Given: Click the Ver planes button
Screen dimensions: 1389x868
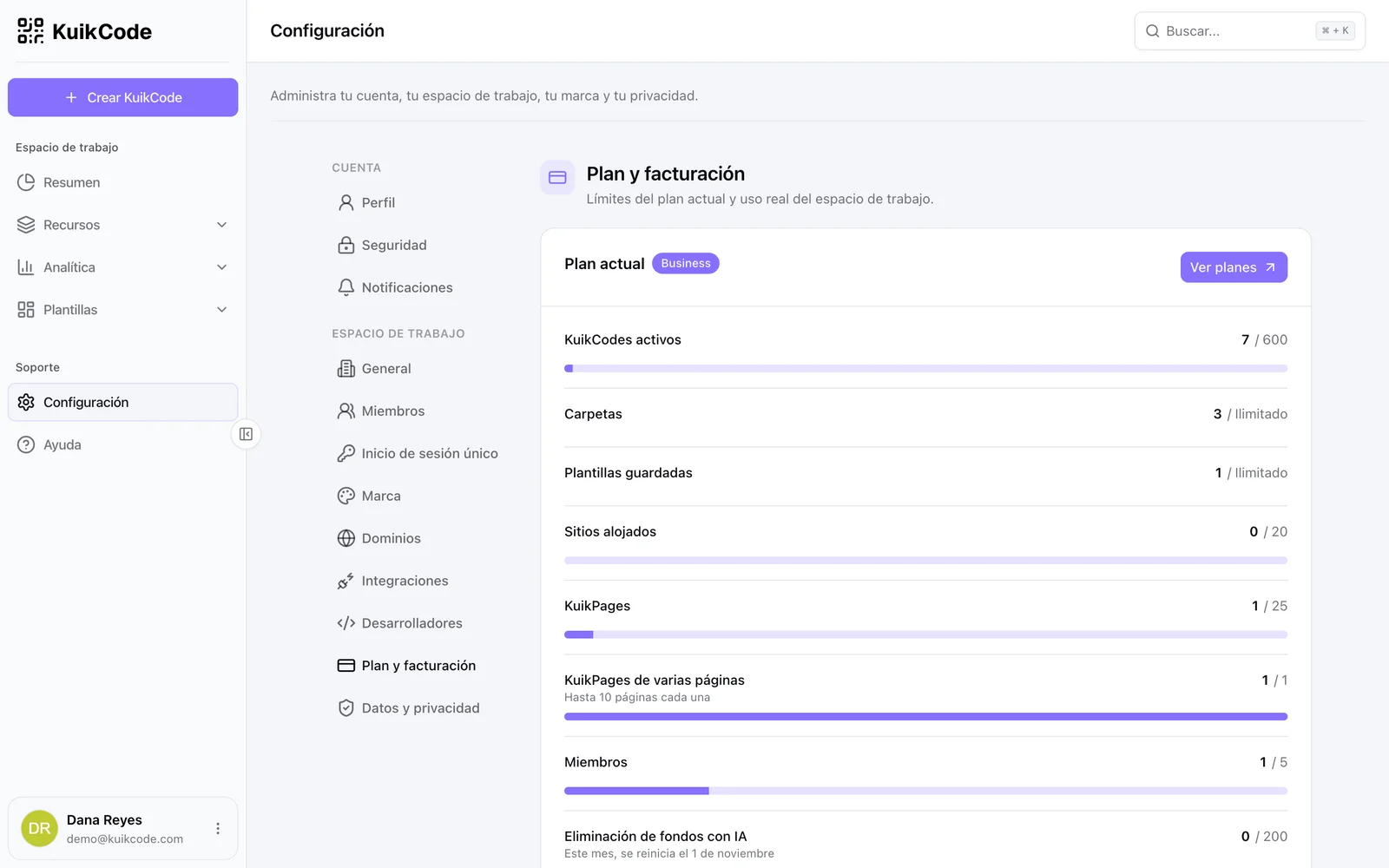Looking at the screenshot, I should click(x=1234, y=267).
